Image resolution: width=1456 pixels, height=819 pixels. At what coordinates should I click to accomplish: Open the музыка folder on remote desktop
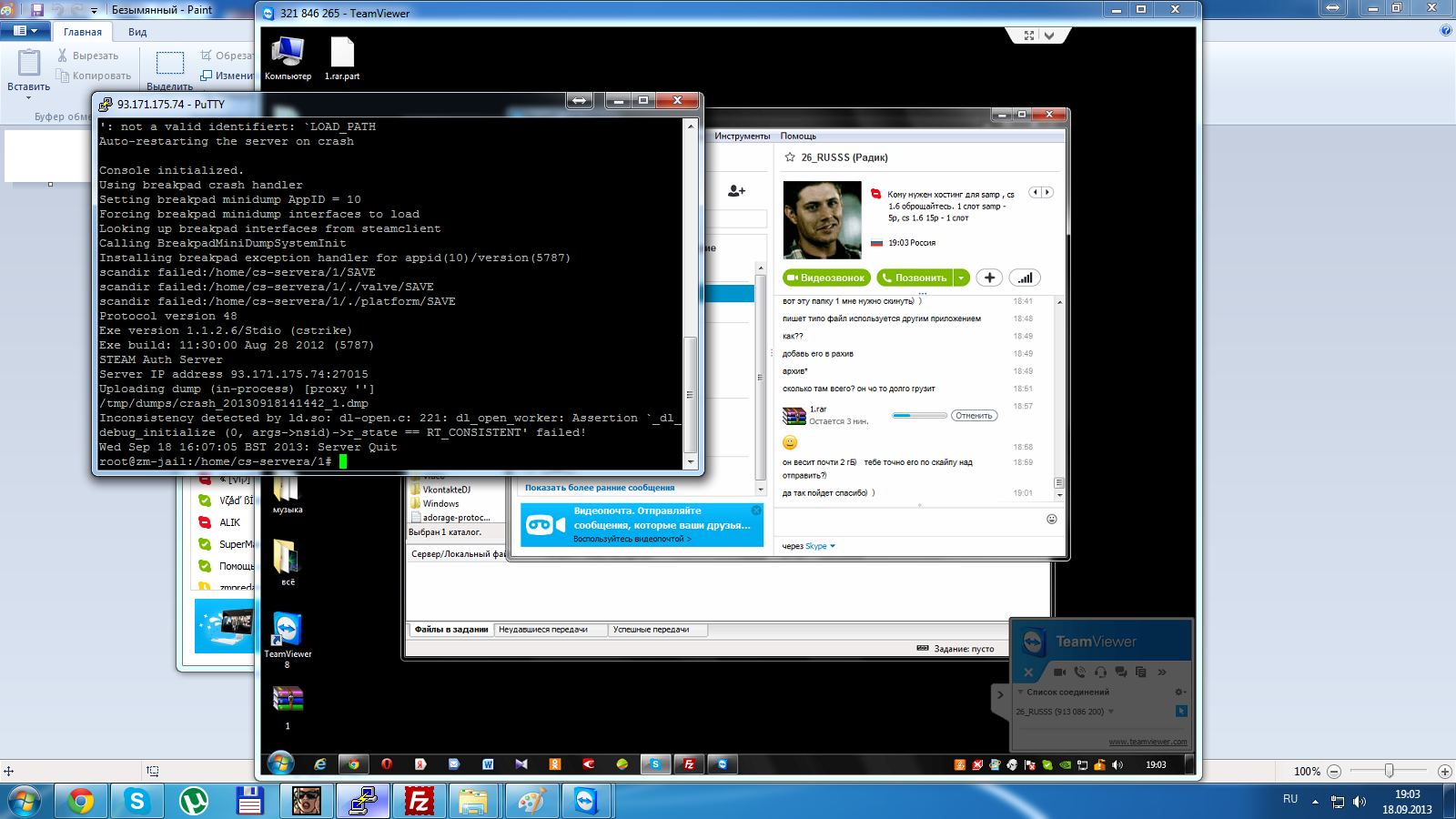287,495
